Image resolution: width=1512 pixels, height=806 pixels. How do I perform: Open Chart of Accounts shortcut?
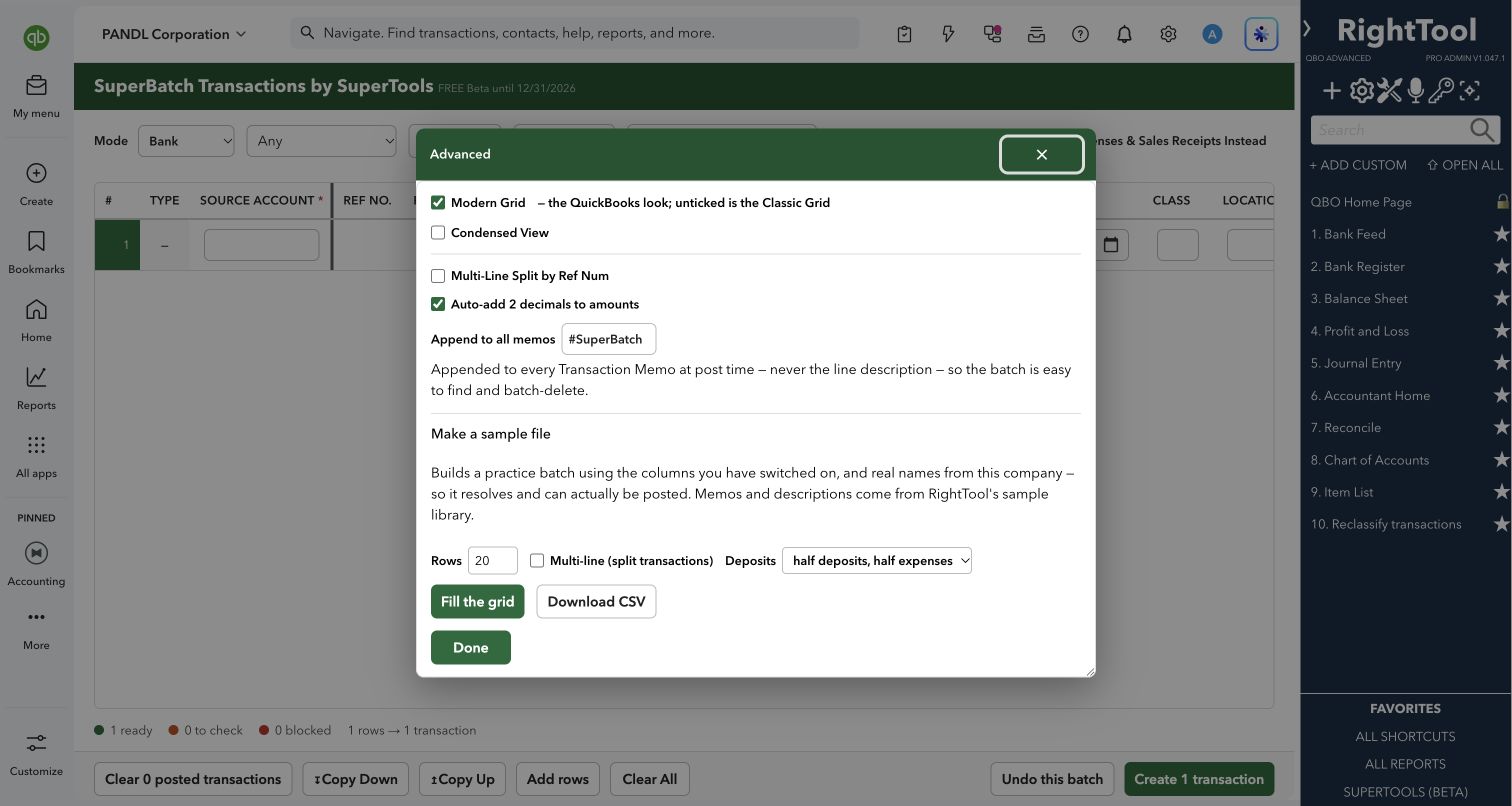(1370, 460)
